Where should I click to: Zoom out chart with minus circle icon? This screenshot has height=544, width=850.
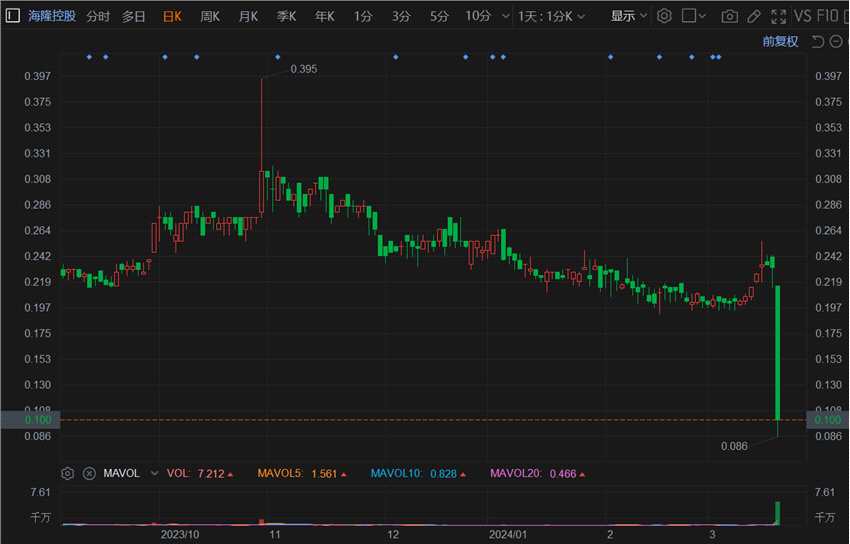(836, 41)
